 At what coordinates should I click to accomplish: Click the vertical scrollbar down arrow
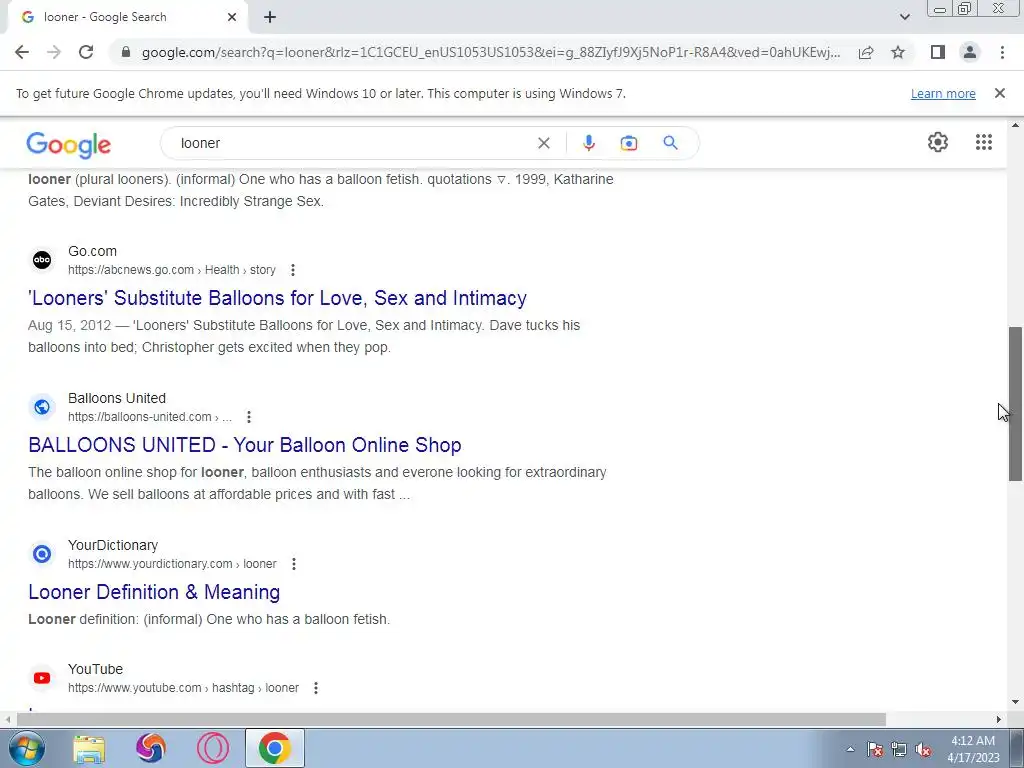(x=1015, y=703)
